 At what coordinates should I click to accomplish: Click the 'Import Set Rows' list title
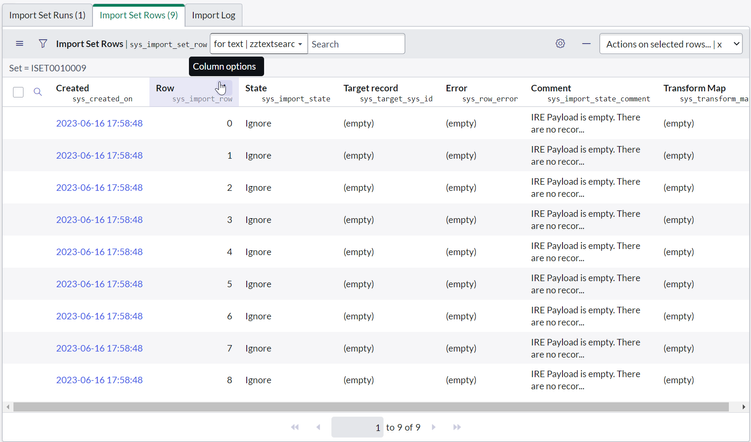point(90,44)
